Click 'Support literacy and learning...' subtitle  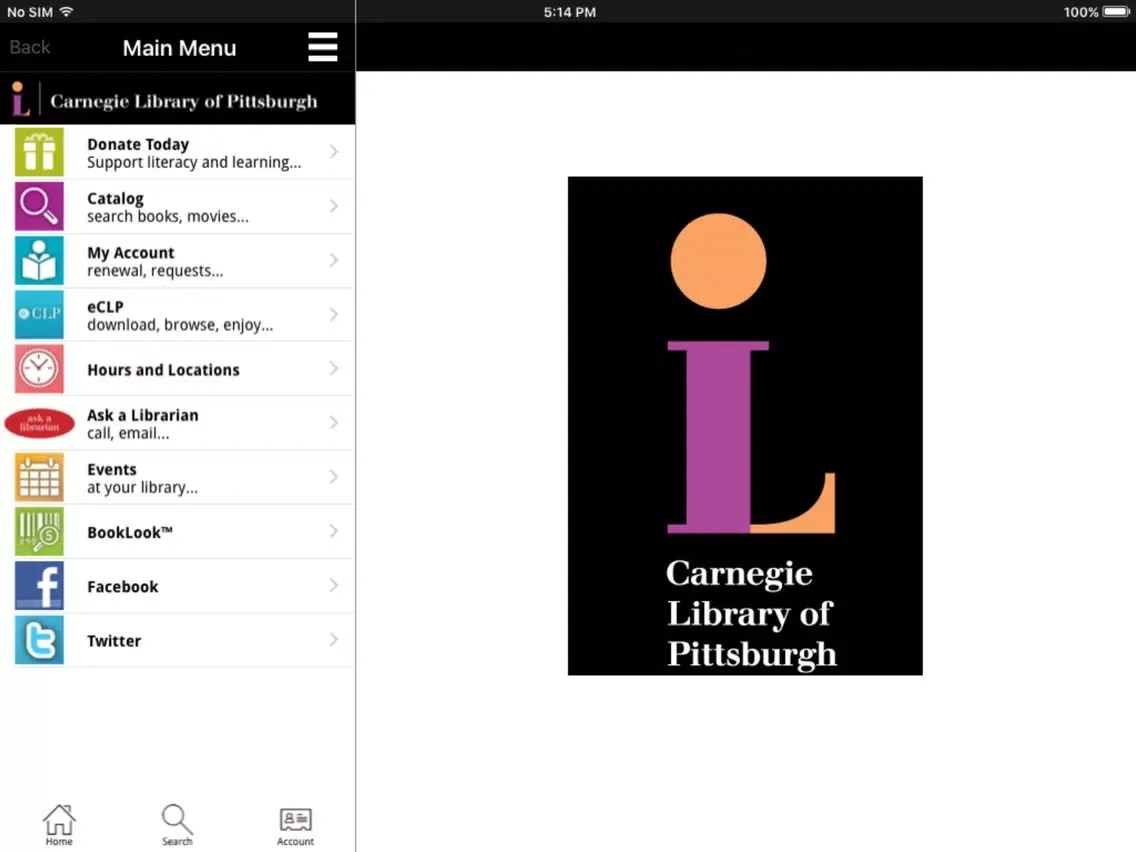click(194, 162)
